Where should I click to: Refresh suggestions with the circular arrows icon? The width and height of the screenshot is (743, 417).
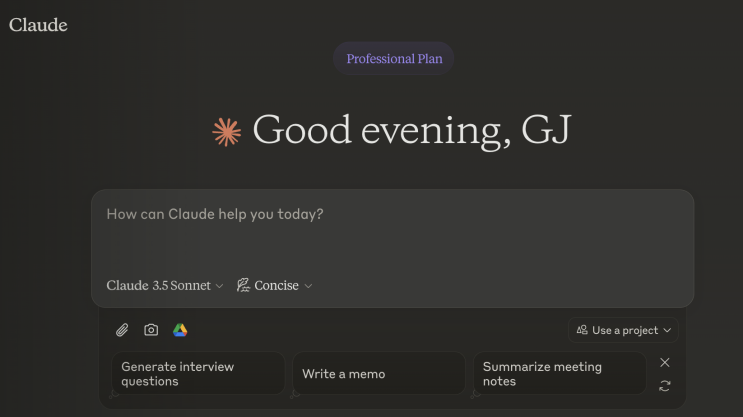pos(665,386)
